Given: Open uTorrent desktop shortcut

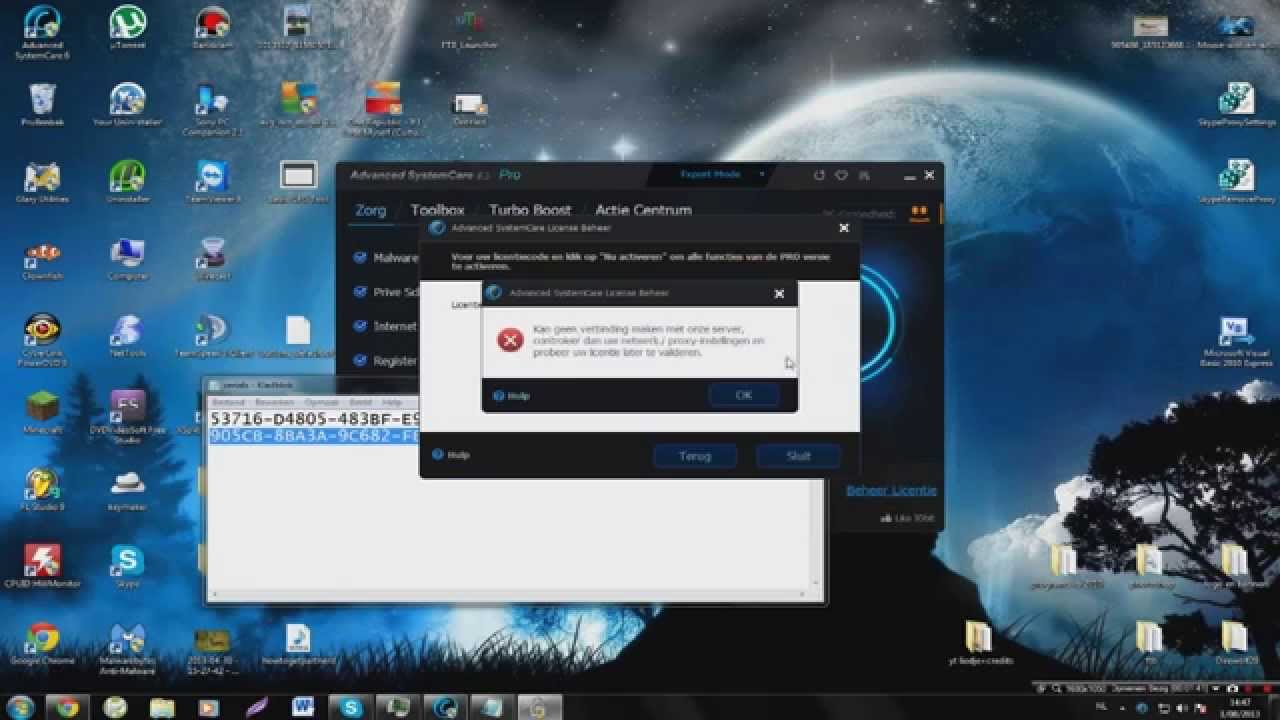Looking at the screenshot, I should 127,28.
